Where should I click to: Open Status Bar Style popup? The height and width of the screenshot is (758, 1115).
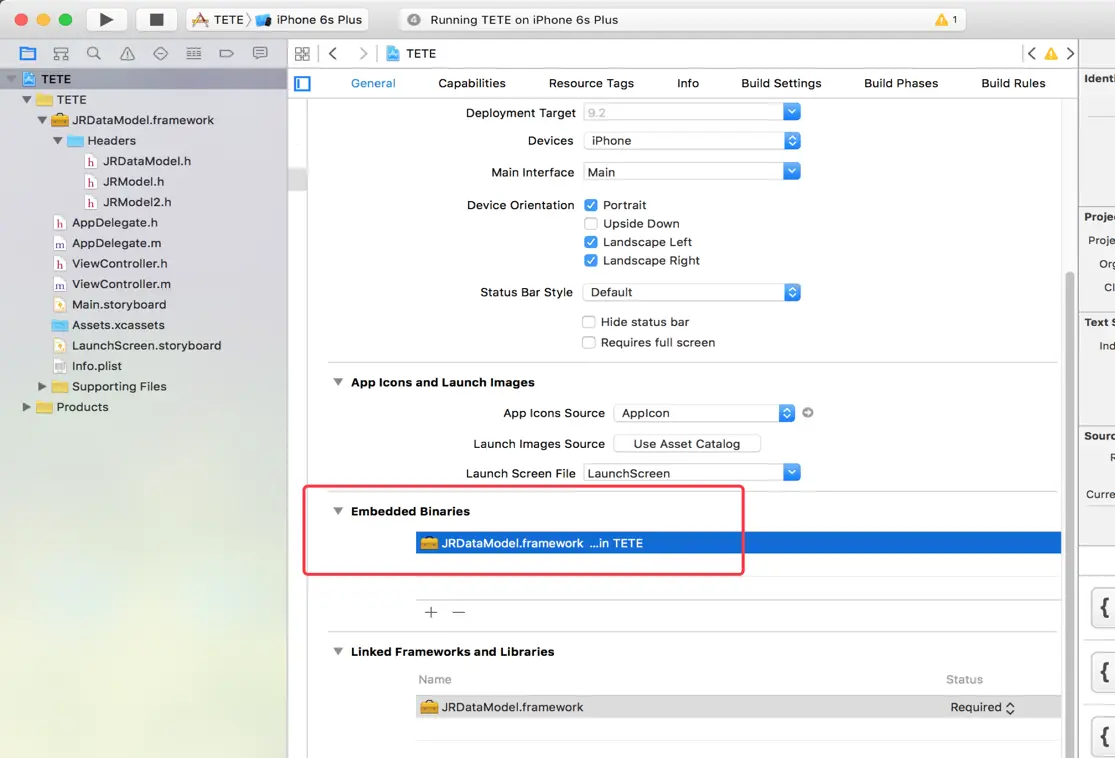(x=692, y=292)
